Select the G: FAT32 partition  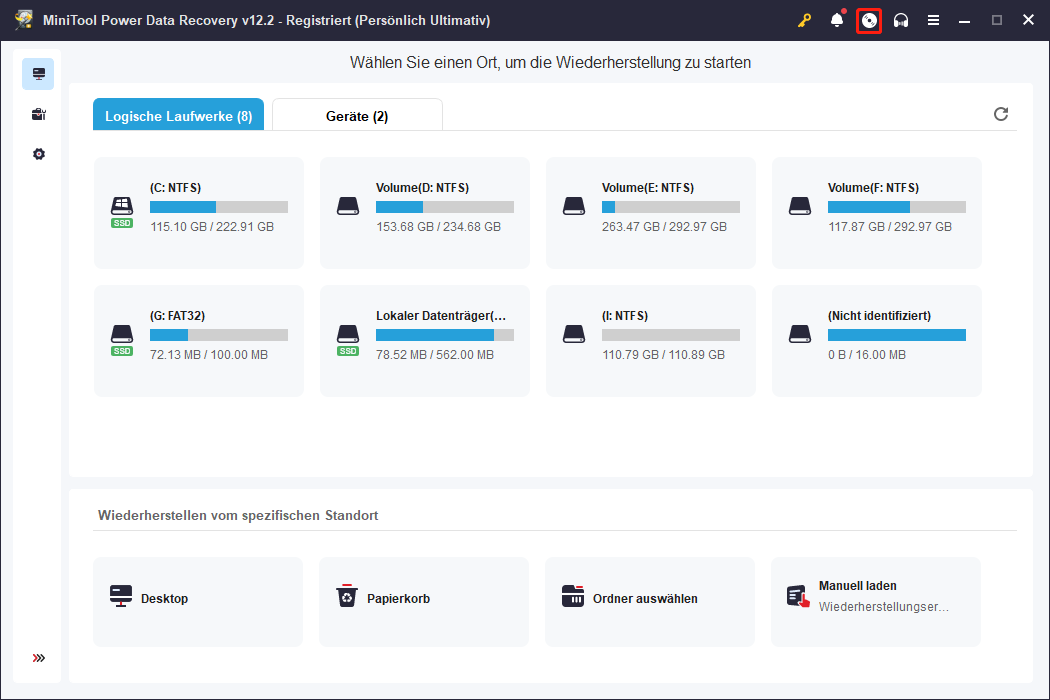pos(199,340)
